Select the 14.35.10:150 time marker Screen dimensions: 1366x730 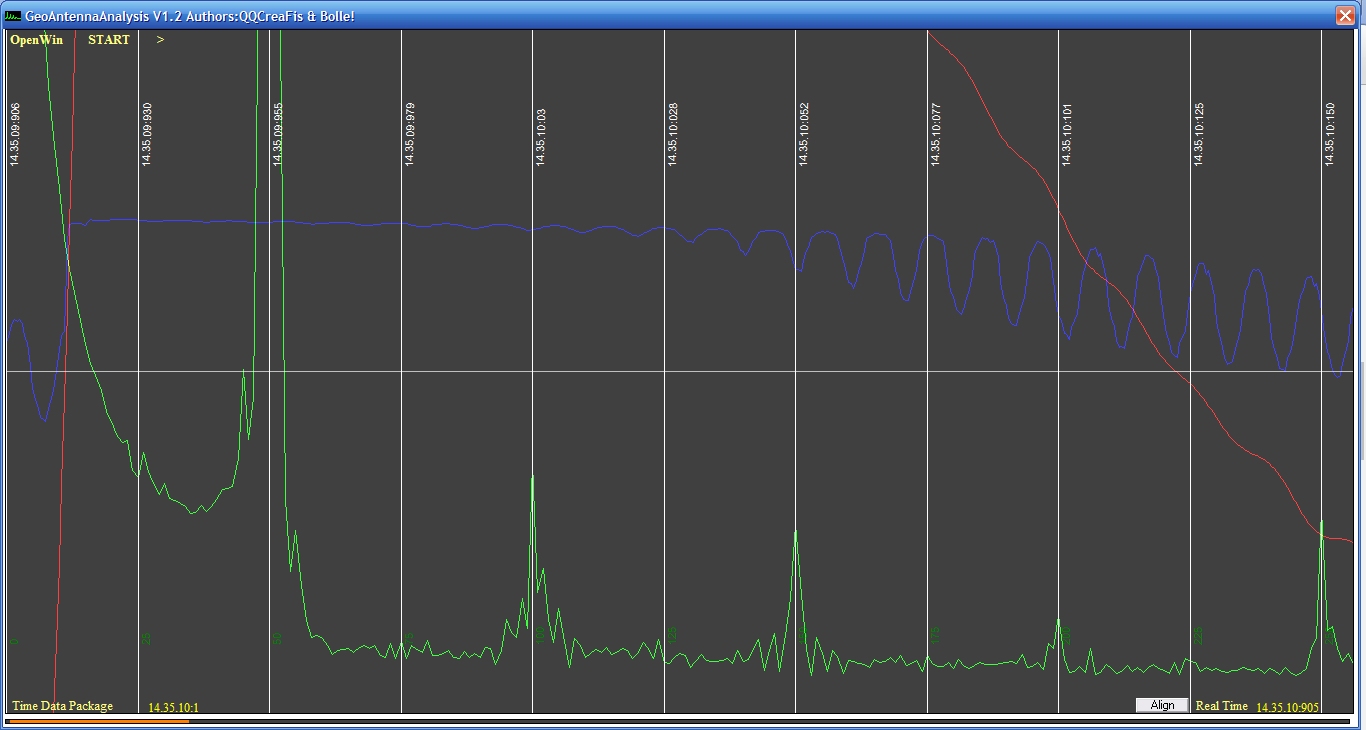point(1330,134)
